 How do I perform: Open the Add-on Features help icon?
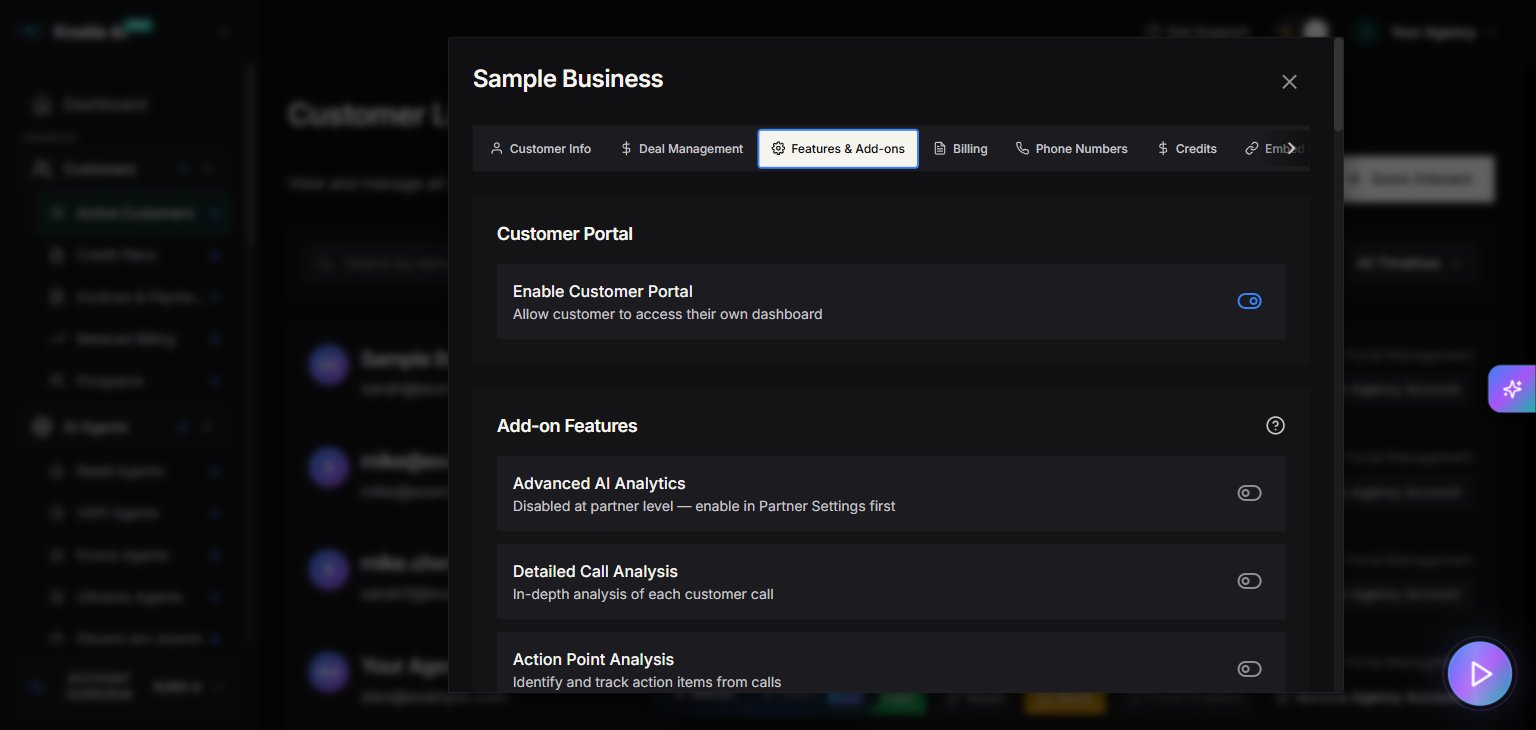click(x=1275, y=425)
